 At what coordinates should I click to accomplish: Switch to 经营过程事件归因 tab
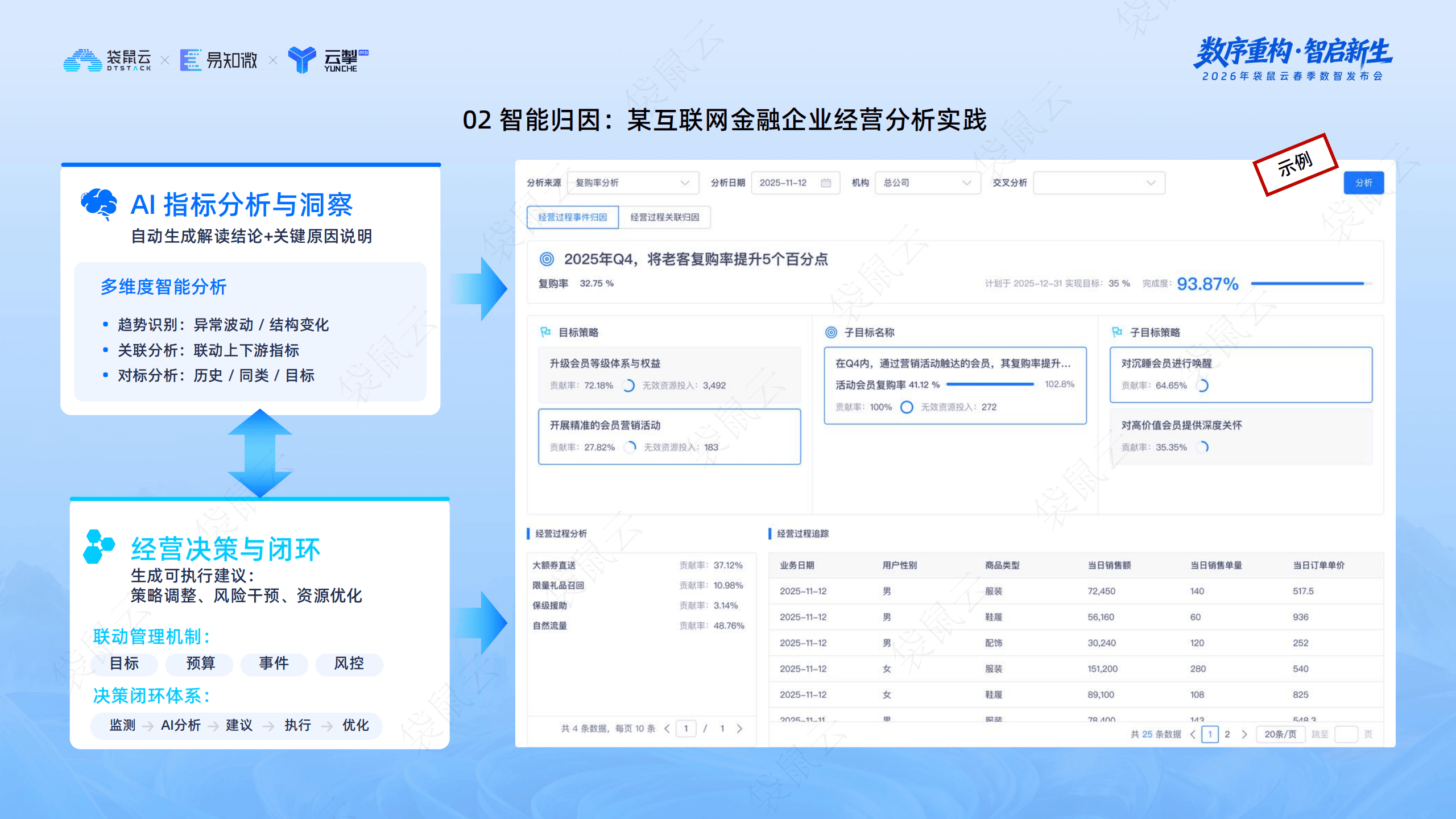pos(573,217)
